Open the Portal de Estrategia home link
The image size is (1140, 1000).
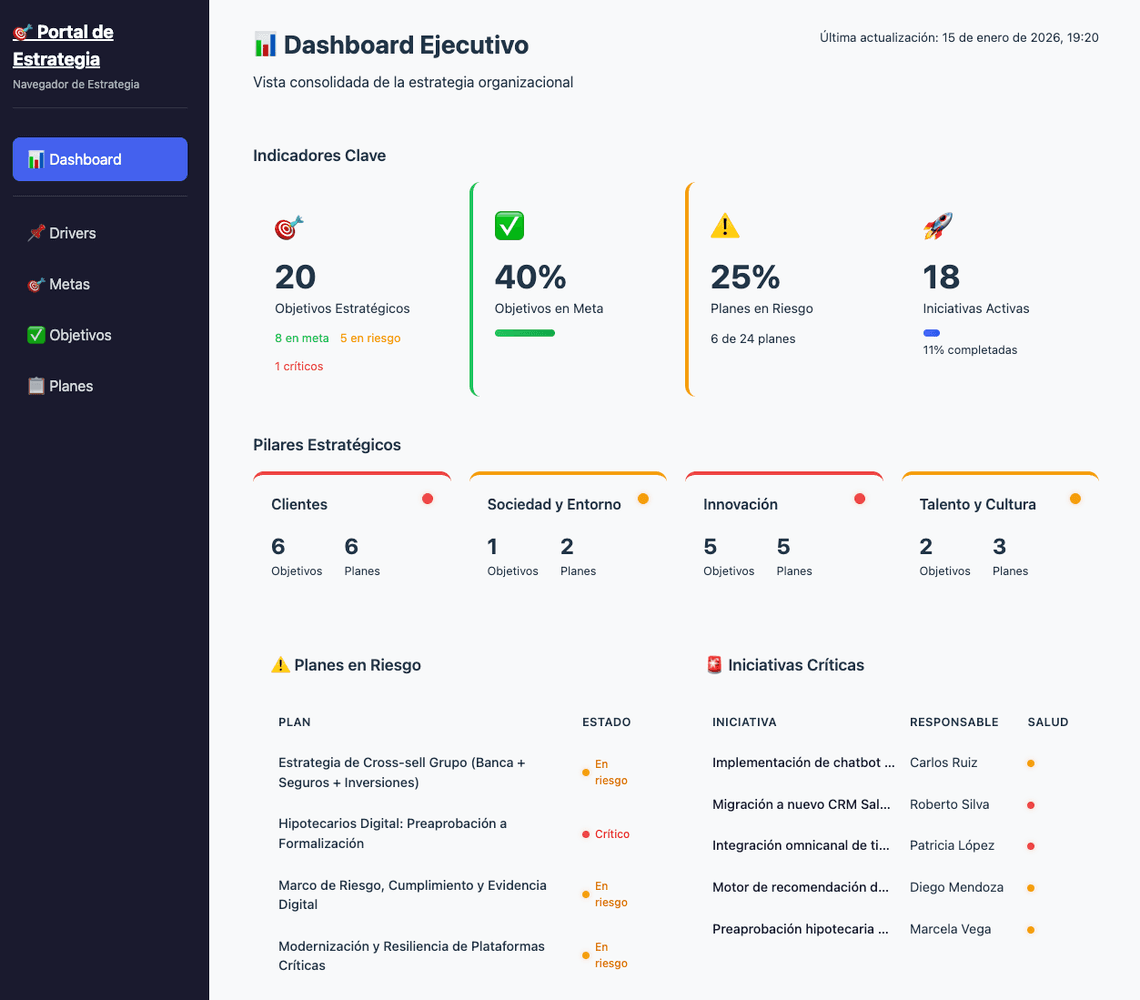[x=63, y=45]
